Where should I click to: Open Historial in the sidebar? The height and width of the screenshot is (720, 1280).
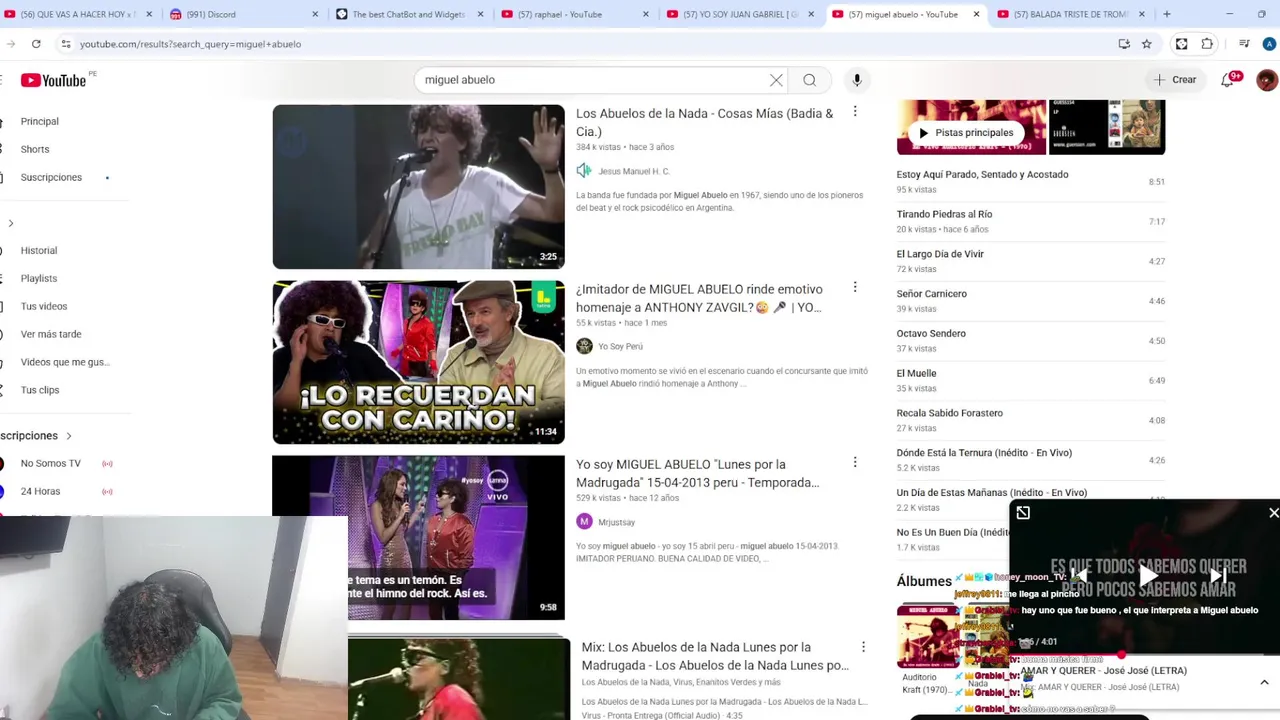pos(39,250)
